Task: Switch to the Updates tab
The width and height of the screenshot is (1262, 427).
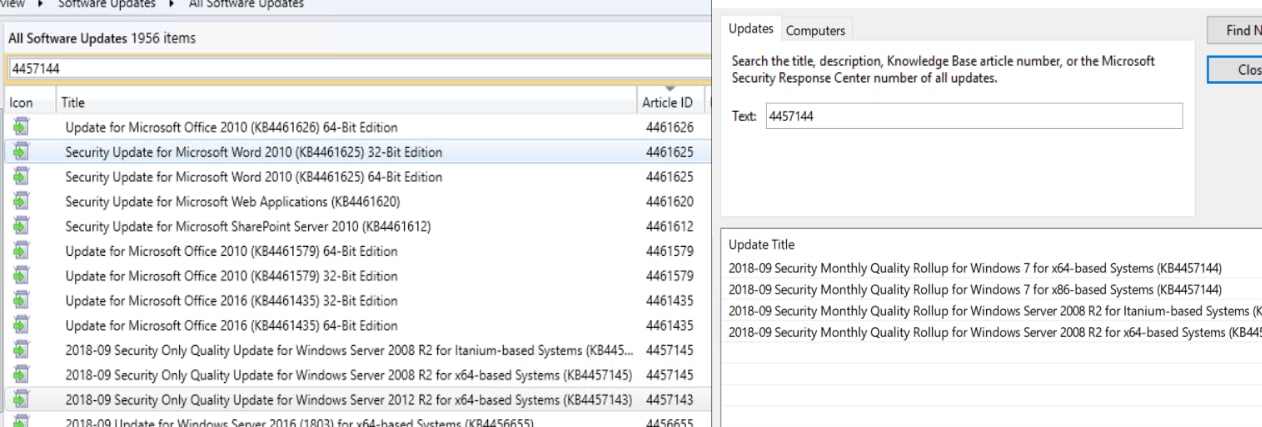Action: pos(751,29)
